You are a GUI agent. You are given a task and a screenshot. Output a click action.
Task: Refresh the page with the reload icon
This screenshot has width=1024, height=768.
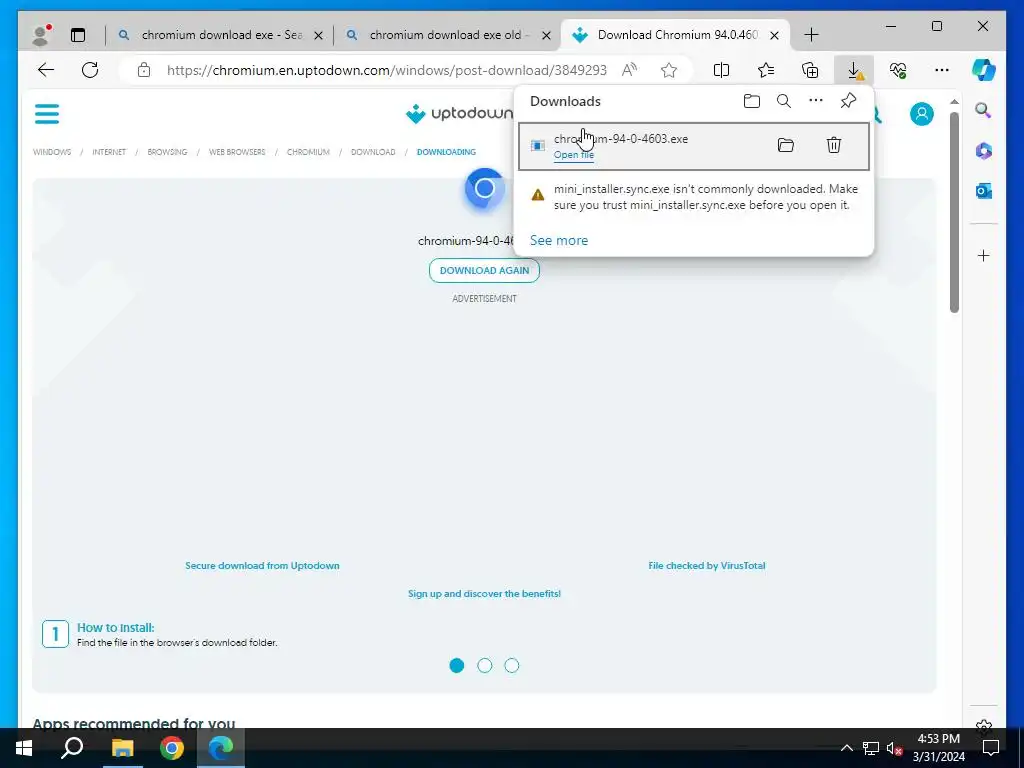tap(90, 70)
